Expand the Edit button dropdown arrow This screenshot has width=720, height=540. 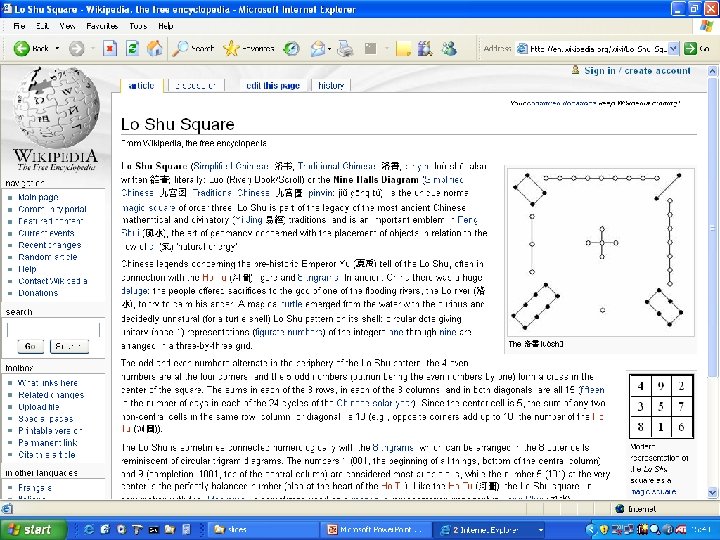pyautogui.click(x=387, y=48)
